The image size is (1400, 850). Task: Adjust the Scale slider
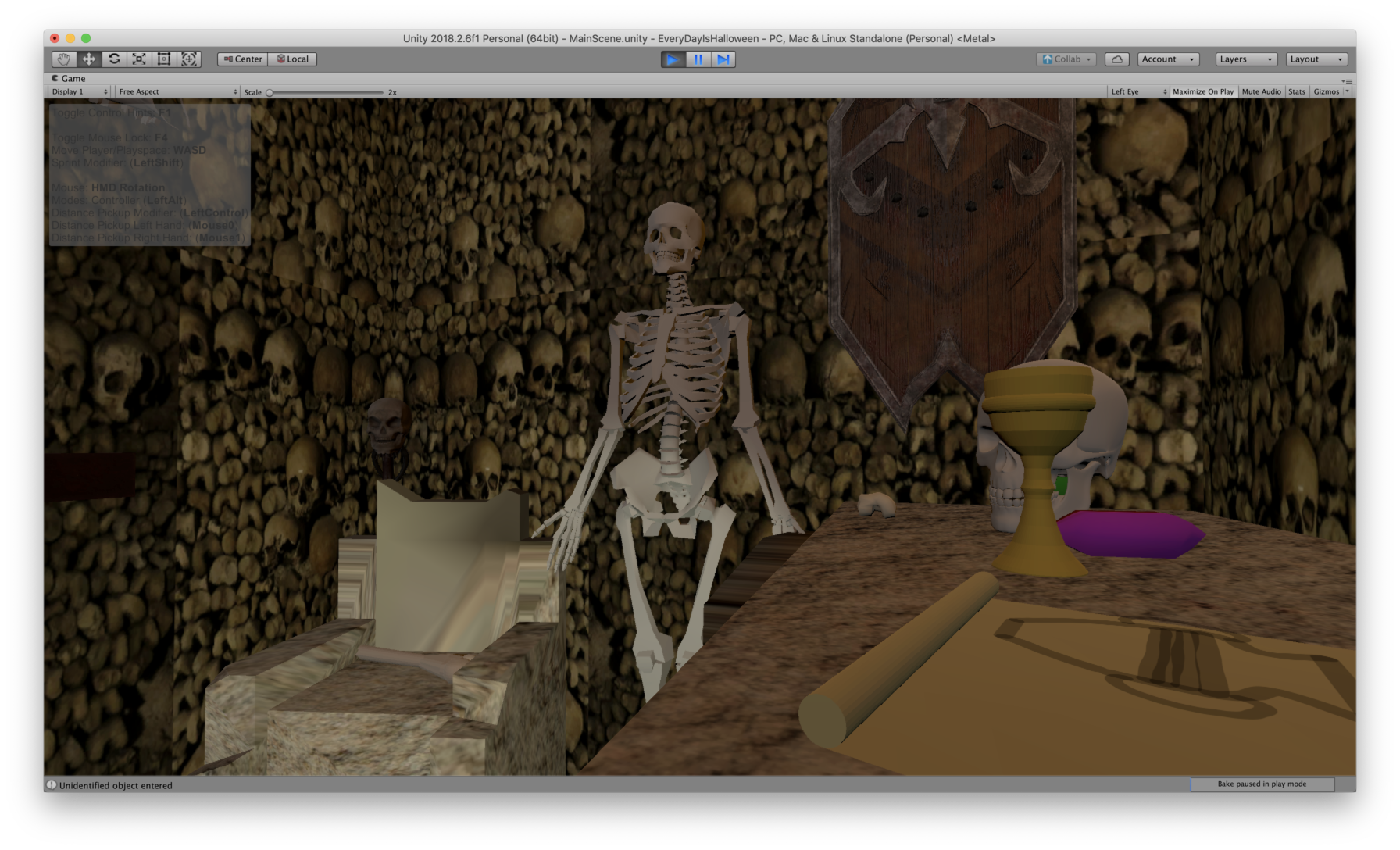(x=326, y=93)
